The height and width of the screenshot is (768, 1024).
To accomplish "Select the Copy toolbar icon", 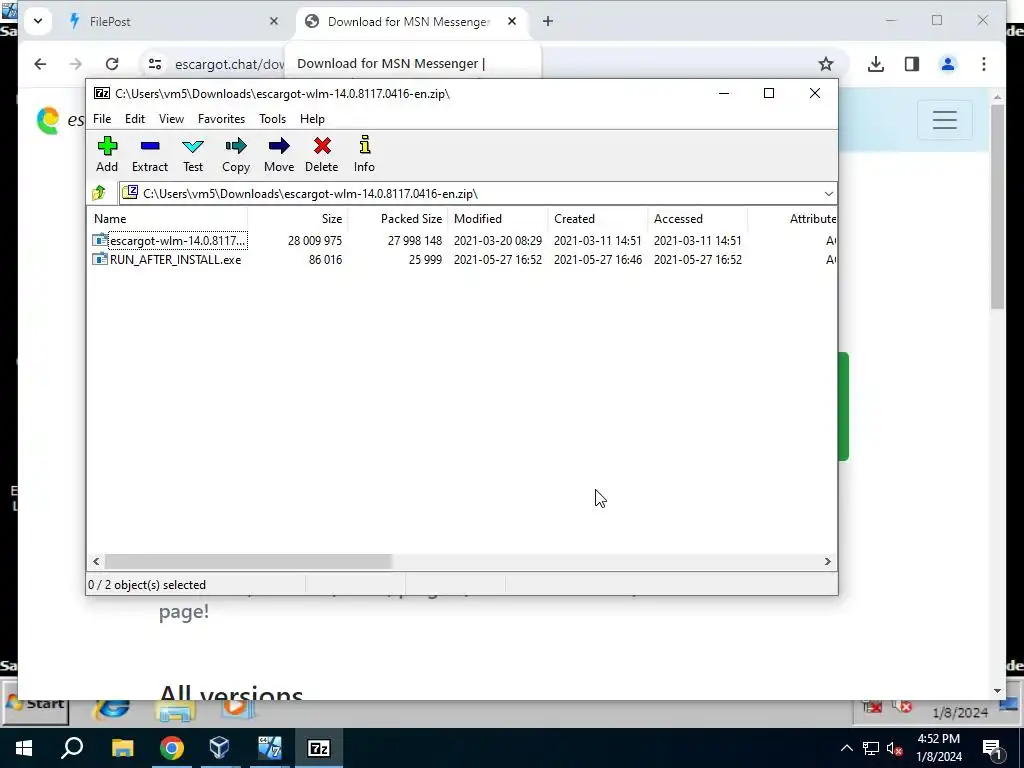I will pos(236,155).
